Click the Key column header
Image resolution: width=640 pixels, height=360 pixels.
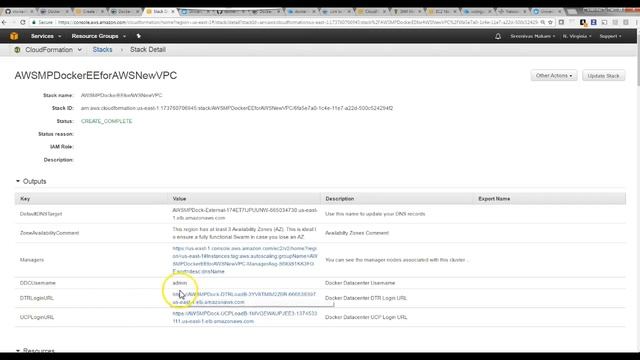coord(25,199)
